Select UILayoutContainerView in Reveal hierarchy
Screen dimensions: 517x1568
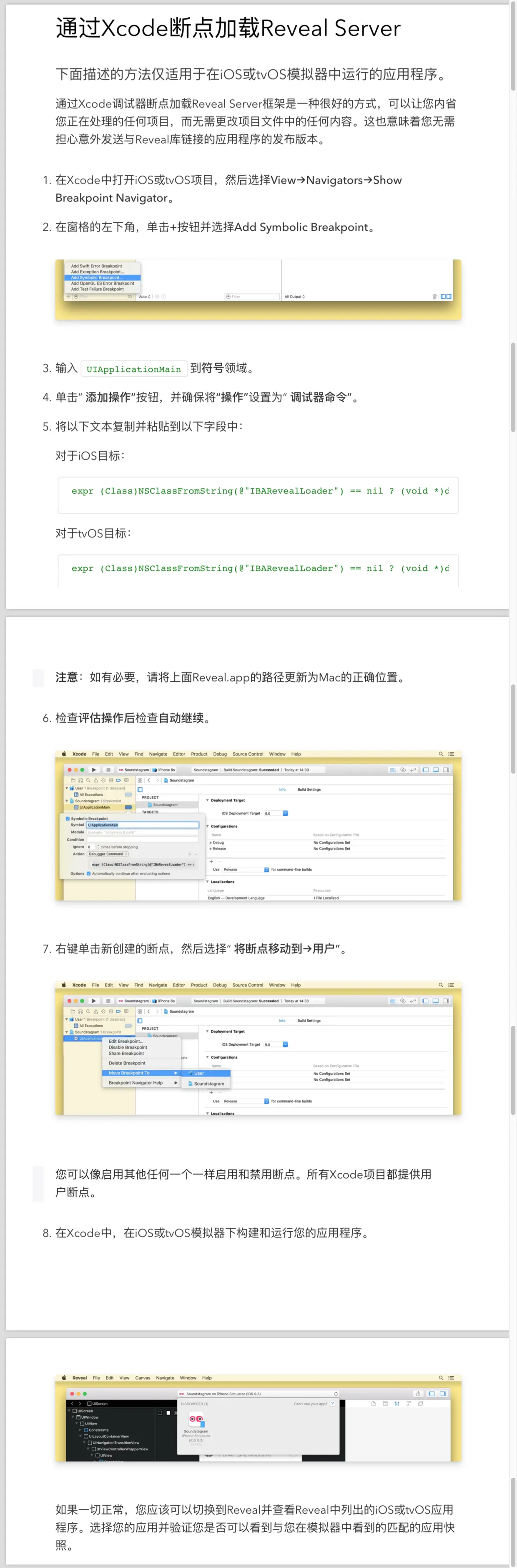tap(107, 1436)
